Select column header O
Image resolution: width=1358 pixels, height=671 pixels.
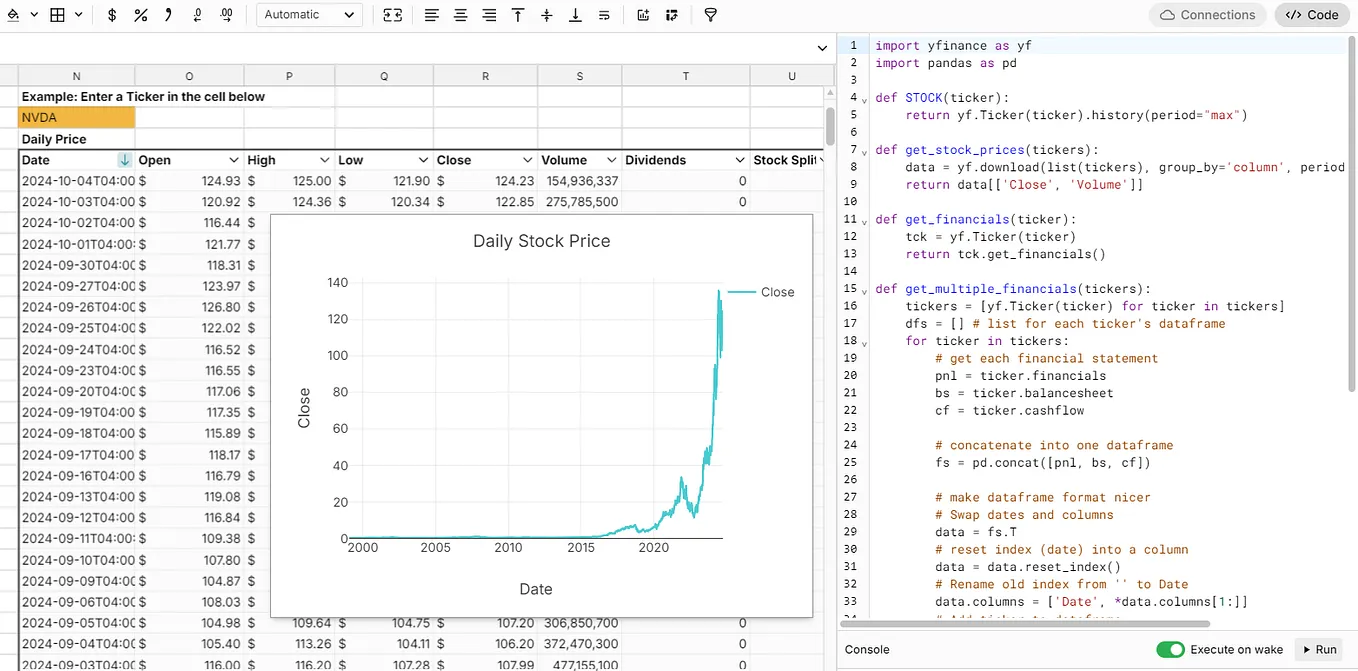click(189, 76)
